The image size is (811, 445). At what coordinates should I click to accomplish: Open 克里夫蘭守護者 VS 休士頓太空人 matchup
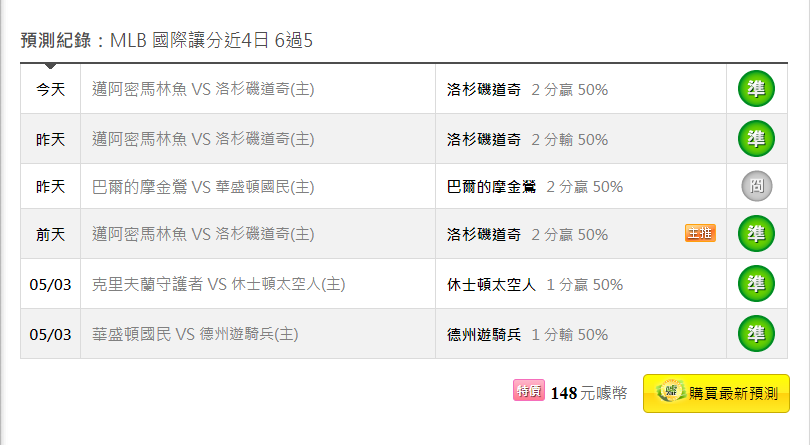[219, 284]
